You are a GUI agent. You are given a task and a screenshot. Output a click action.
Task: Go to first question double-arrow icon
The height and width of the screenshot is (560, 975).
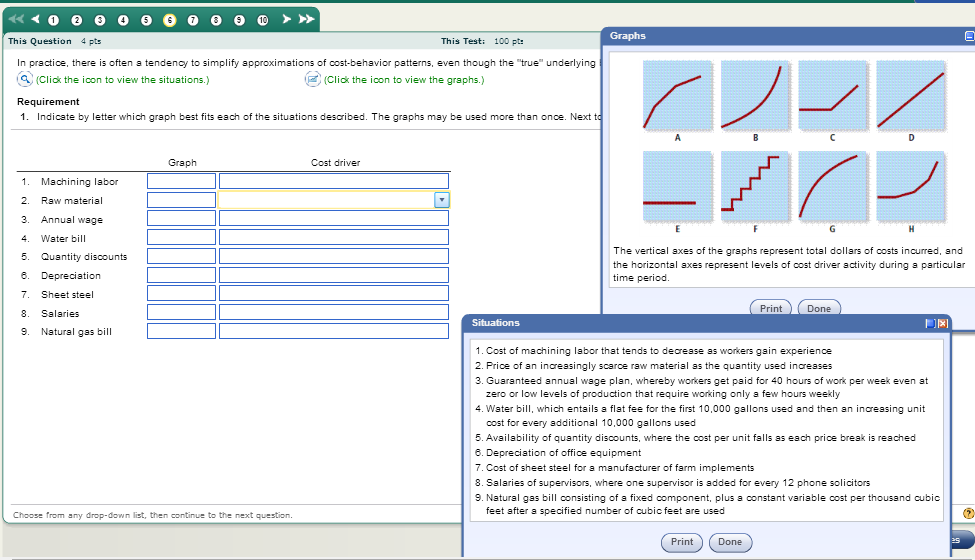click(x=16, y=19)
